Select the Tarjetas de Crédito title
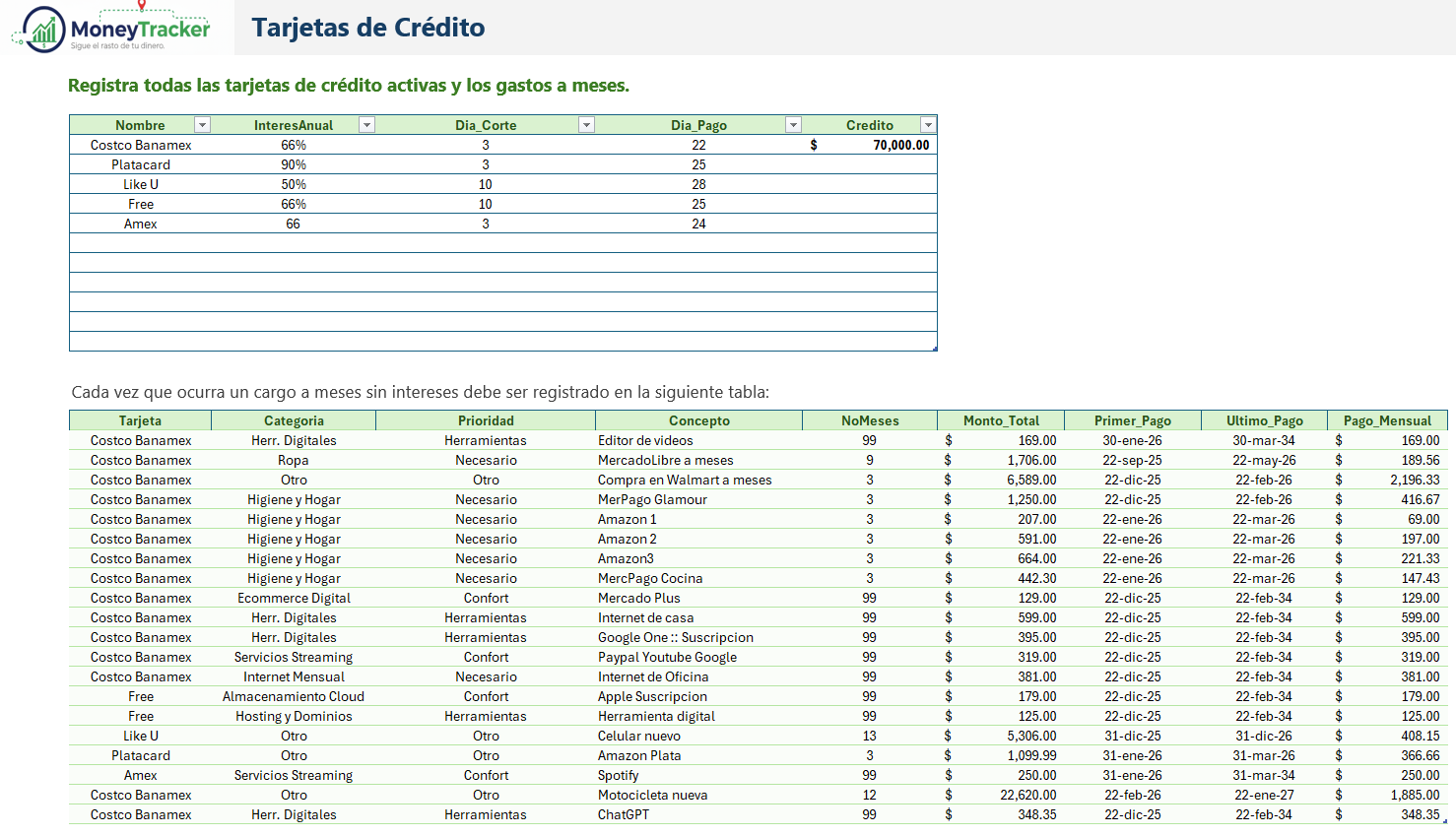This screenshot has width=1456, height=836. 367,28
